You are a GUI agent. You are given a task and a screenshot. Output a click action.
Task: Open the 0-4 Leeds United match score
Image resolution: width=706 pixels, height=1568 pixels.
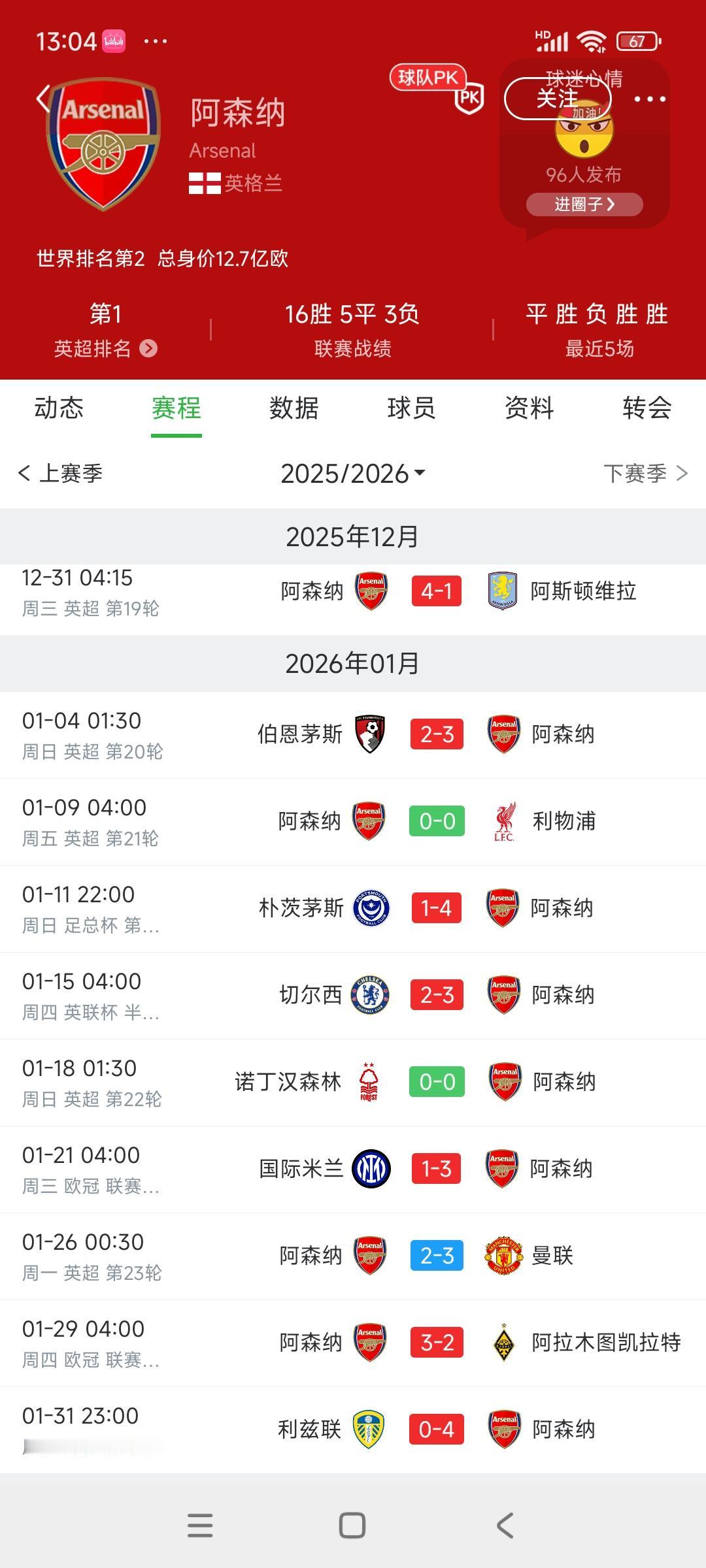click(437, 1429)
